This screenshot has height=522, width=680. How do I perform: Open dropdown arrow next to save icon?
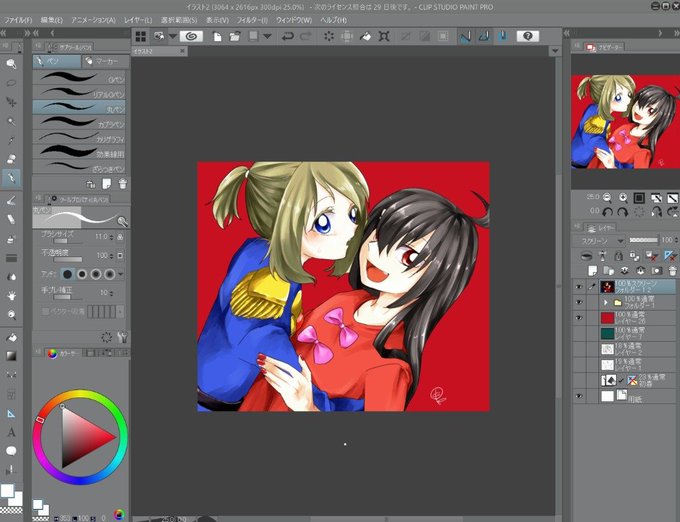[x=267, y=36]
